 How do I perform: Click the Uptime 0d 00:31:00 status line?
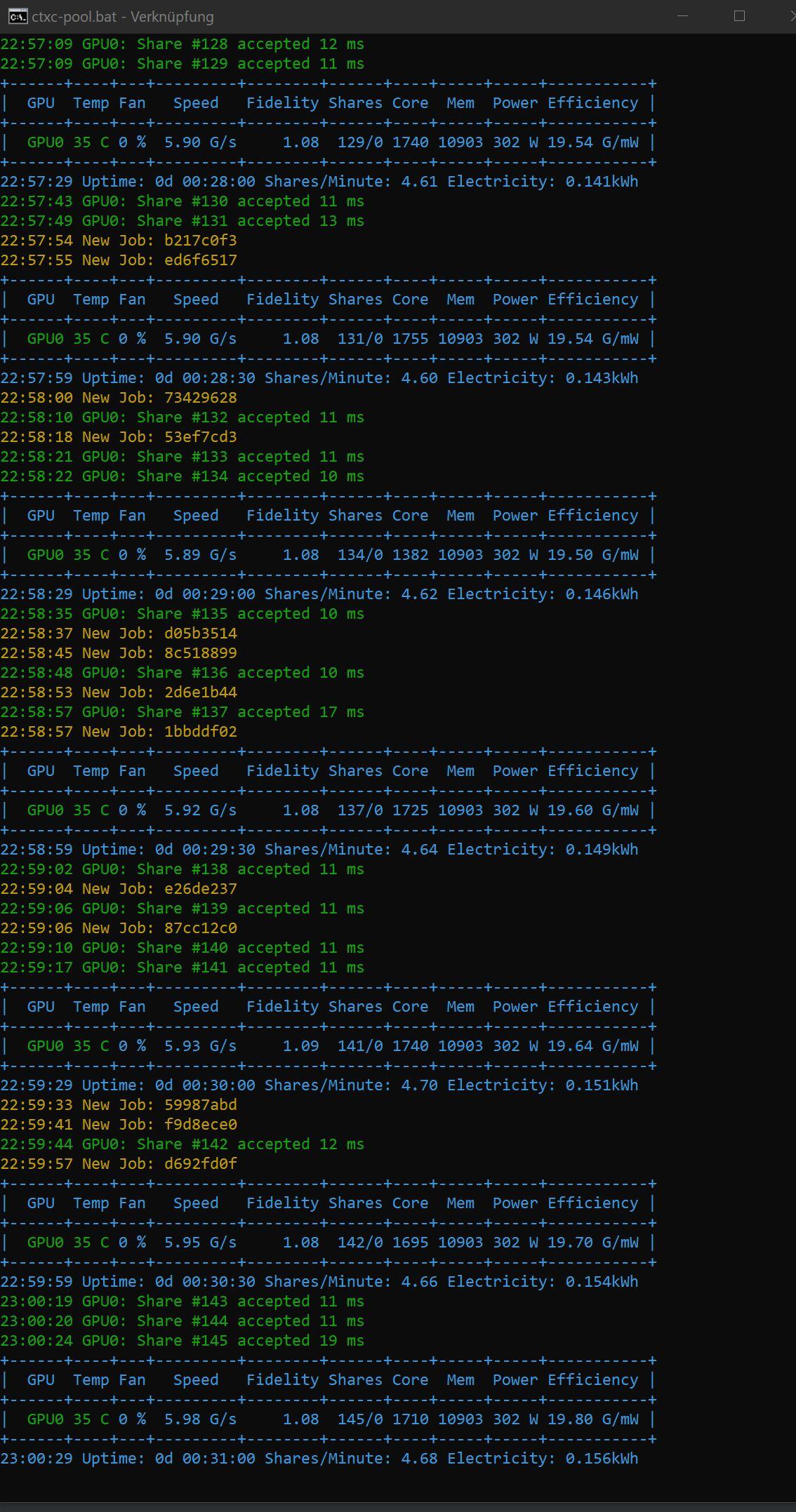[x=319, y=1459]
